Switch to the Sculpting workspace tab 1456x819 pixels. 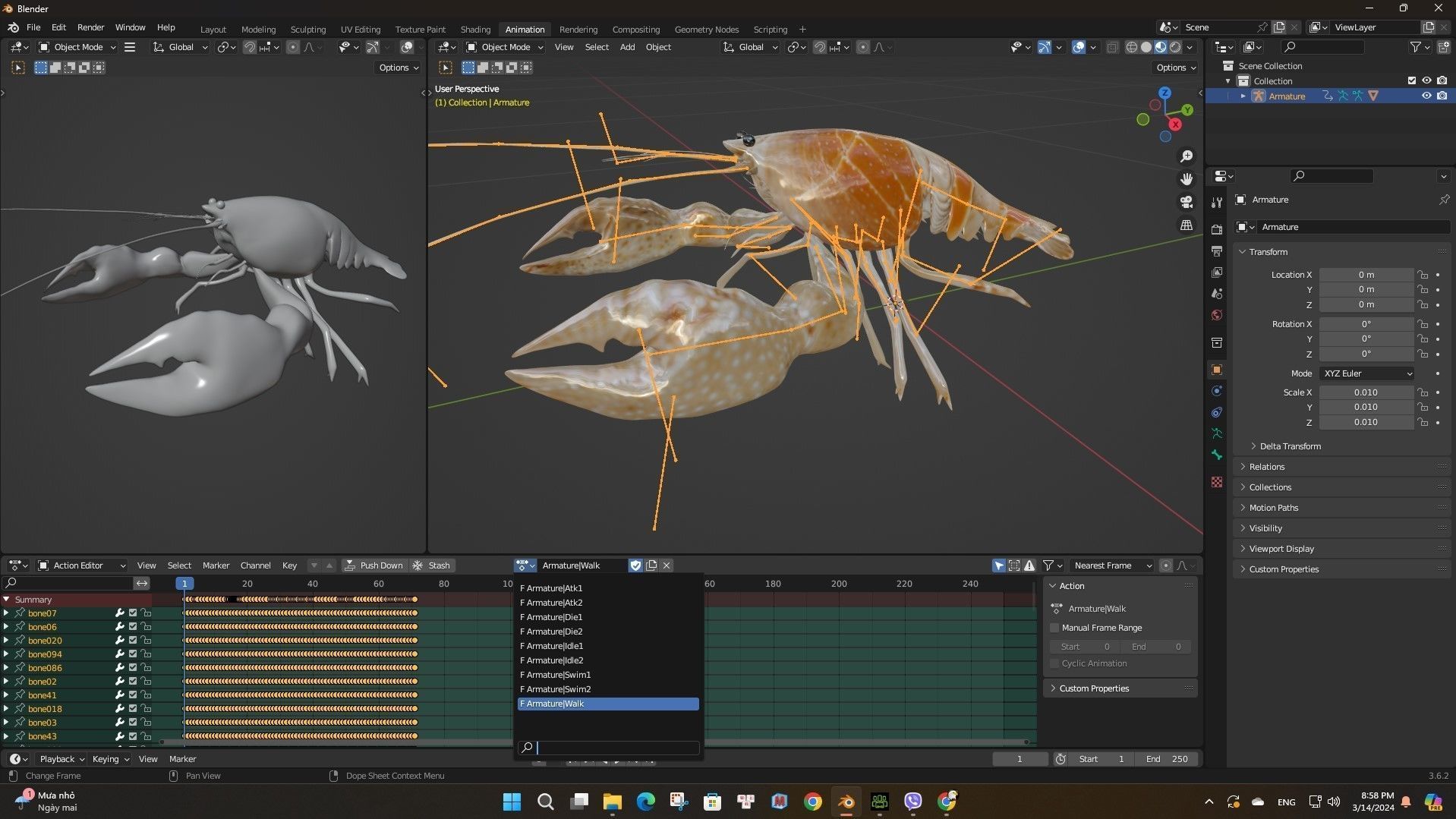click(307, 30)
